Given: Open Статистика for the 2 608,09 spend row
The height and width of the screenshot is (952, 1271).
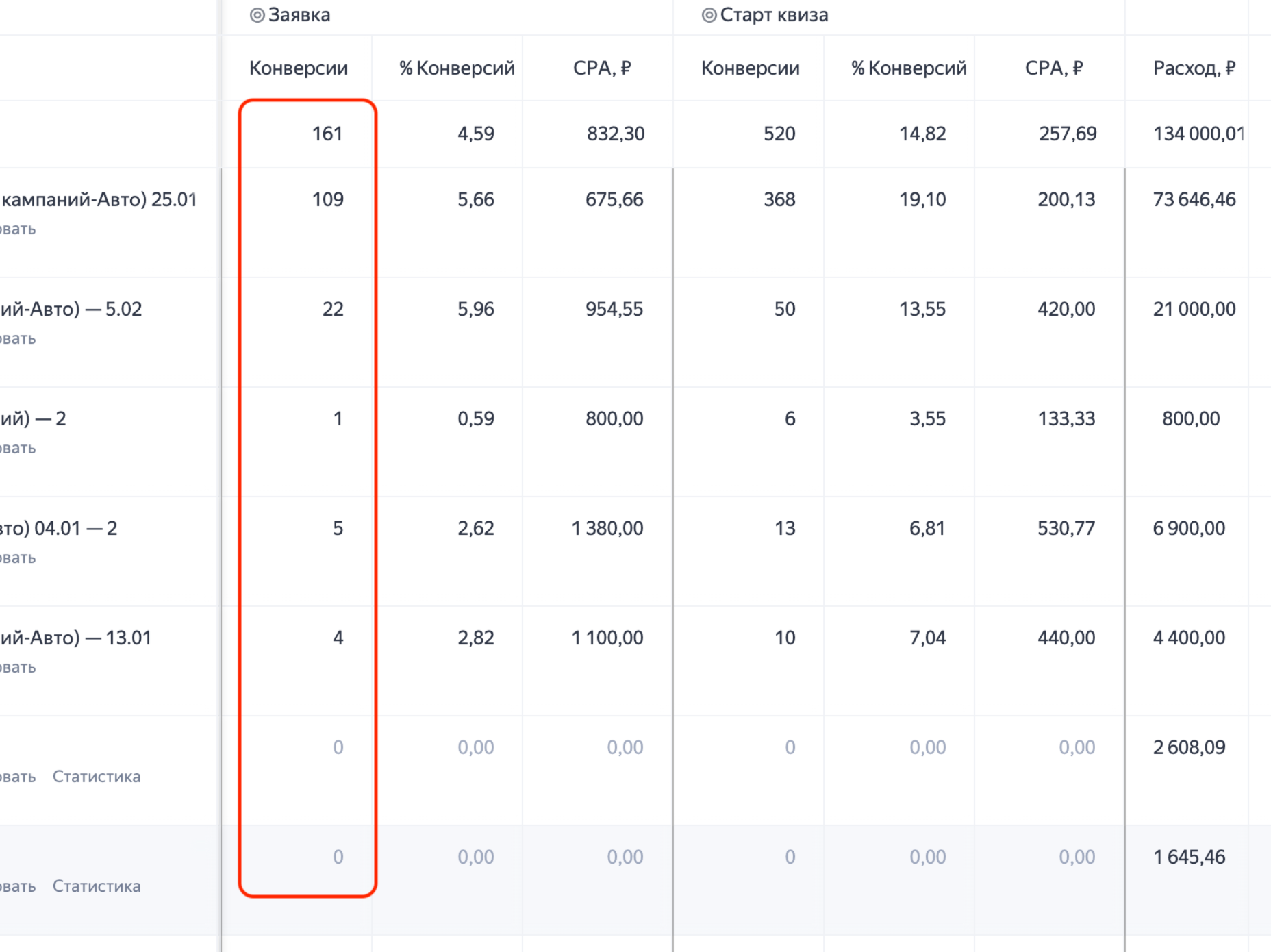Looking at the screenshot, I should [97, 777].
